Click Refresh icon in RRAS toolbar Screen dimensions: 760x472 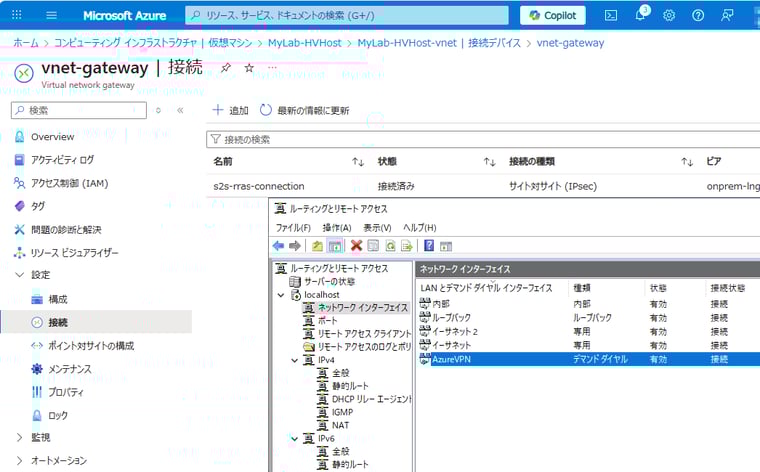pos(390,246)
